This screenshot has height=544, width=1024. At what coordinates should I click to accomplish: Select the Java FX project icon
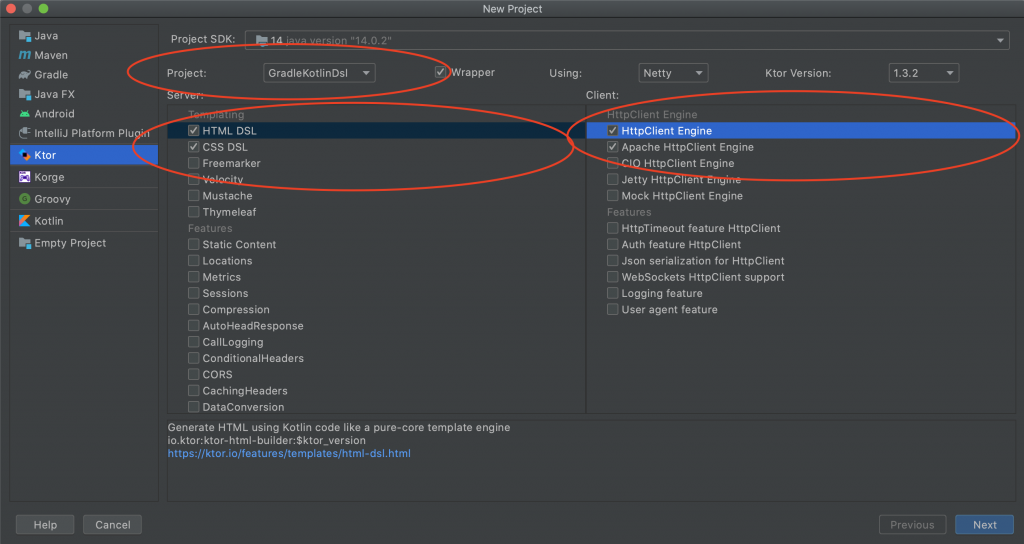pyautogui.click(x=25, y=94)
